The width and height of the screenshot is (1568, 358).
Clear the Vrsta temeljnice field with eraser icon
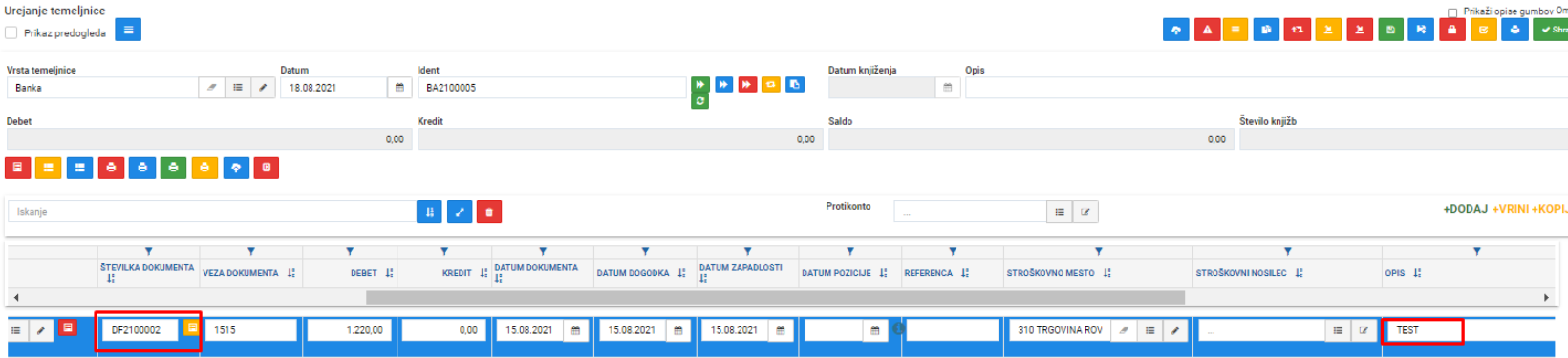pos(212,88)
